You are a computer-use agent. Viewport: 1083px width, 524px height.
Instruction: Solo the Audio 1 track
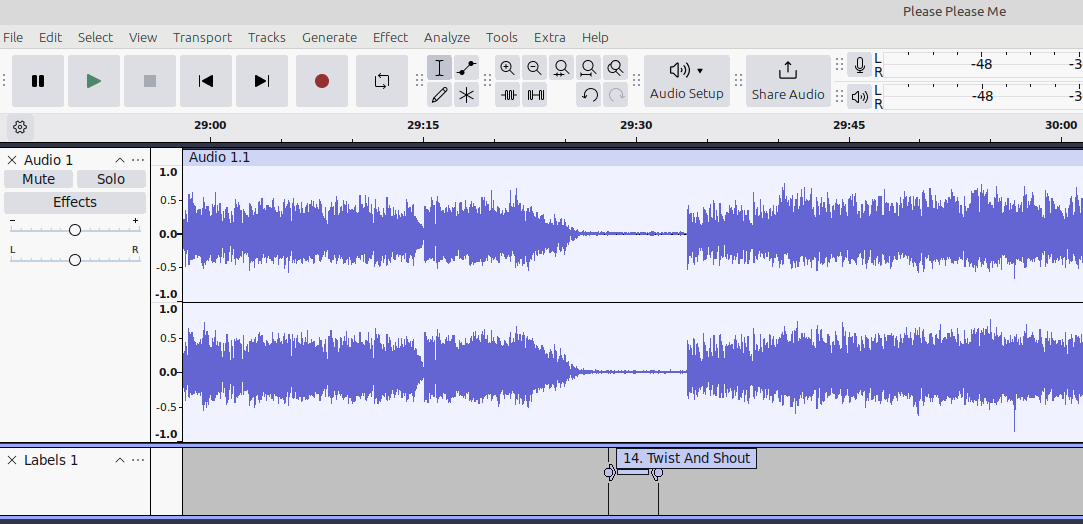tap(111, 179)
